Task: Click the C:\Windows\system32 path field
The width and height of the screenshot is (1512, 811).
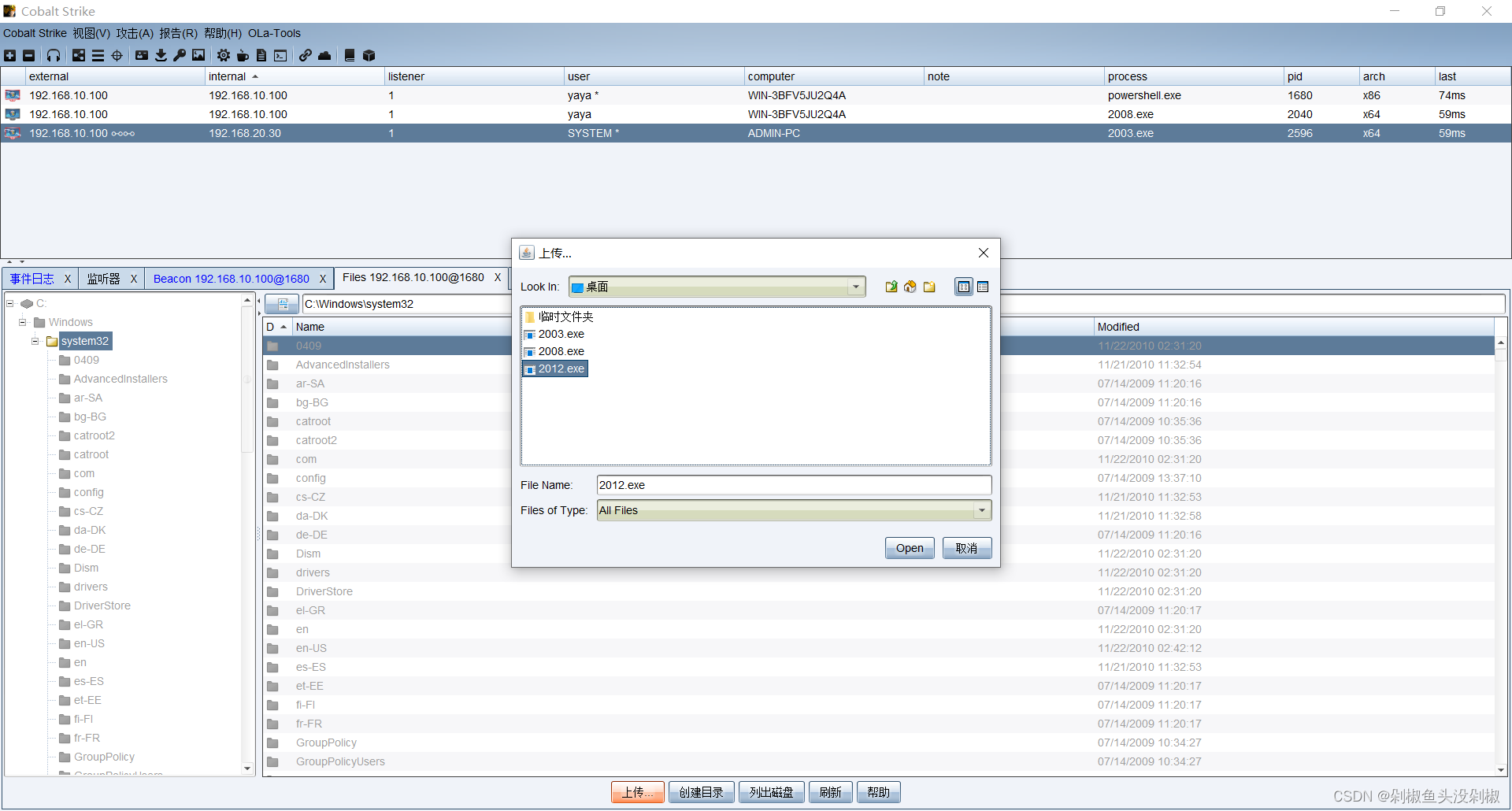Action: tap(406, 304)
